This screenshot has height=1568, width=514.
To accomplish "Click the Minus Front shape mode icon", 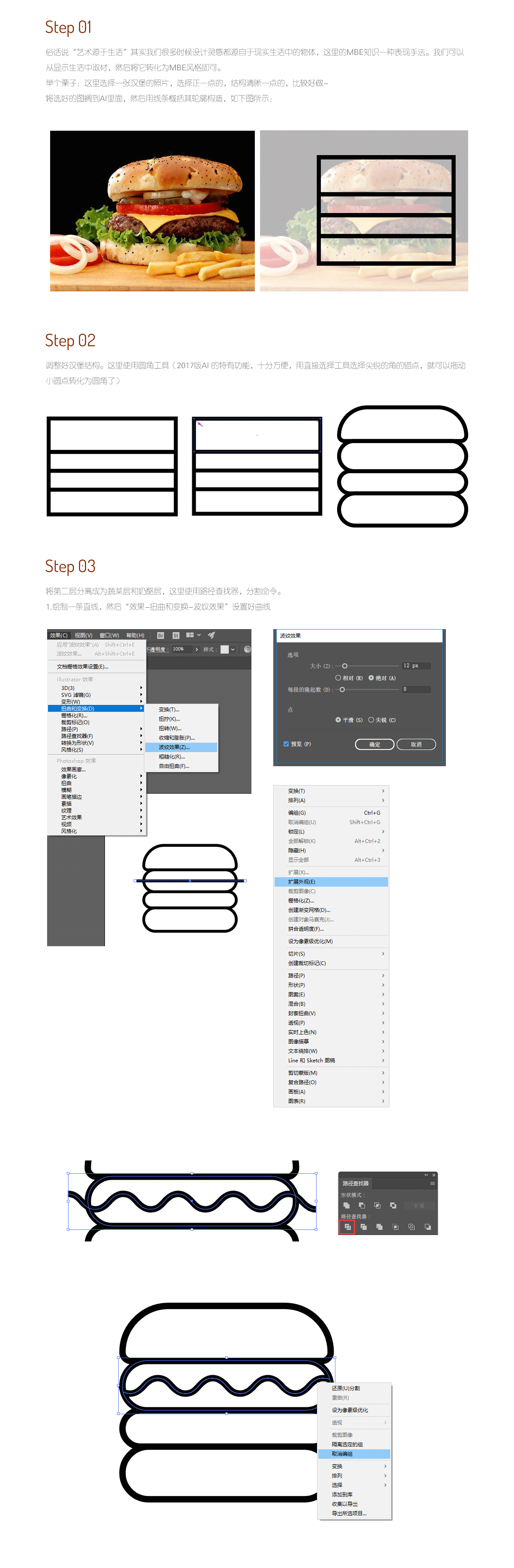I will (x=362, y=1205).
